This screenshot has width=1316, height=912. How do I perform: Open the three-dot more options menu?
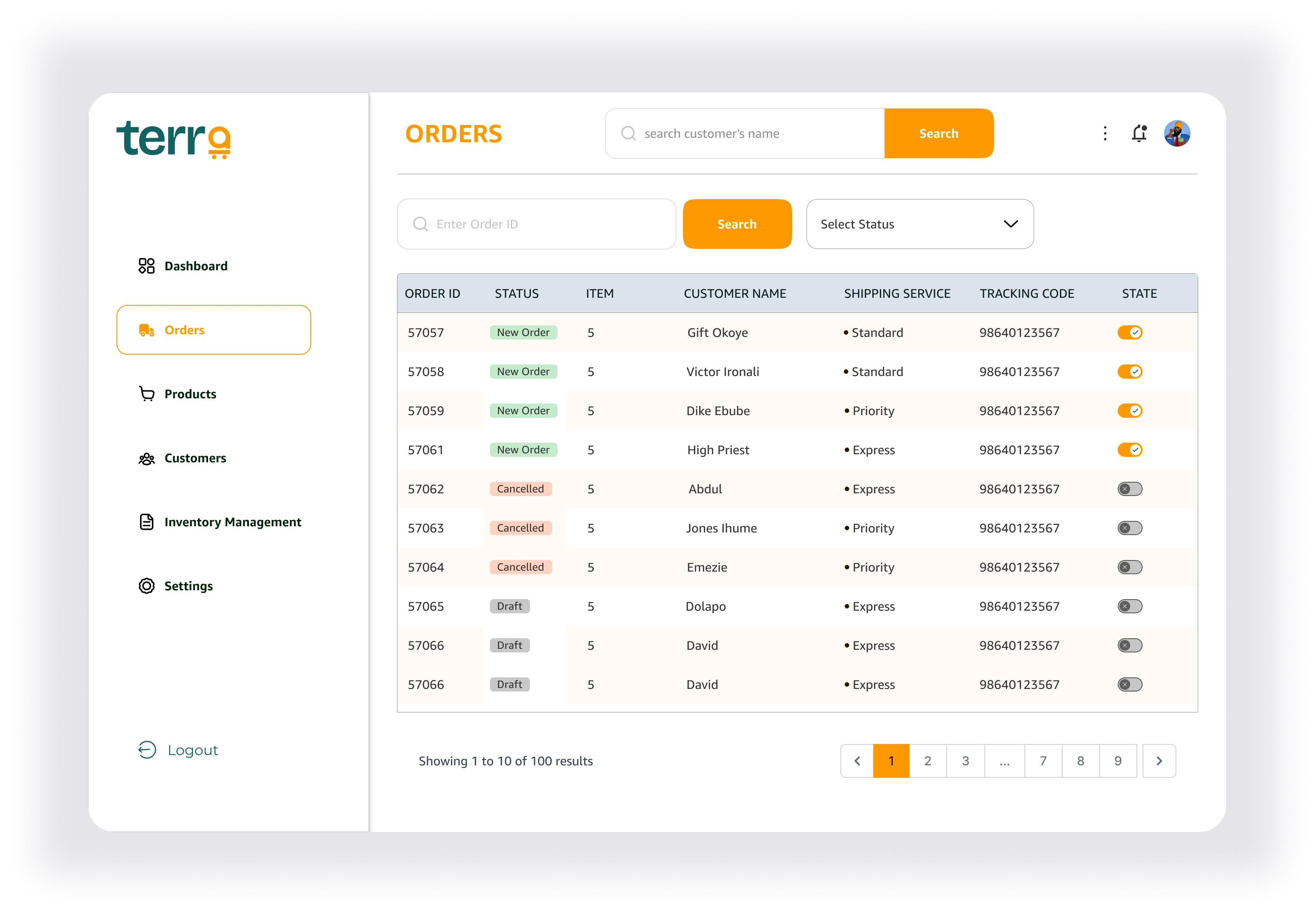1104,133
